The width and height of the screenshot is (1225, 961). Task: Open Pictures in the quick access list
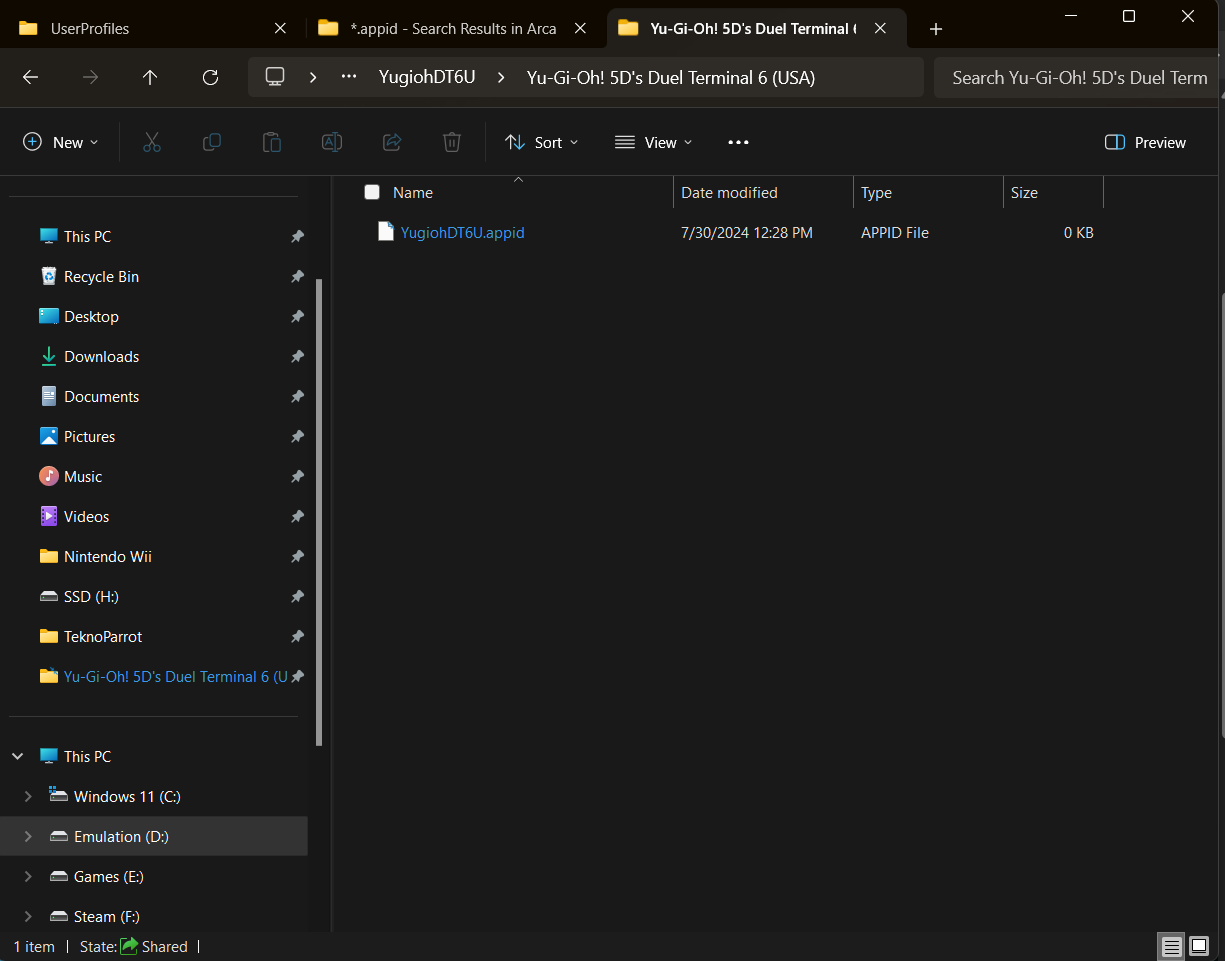pos(89,436)
